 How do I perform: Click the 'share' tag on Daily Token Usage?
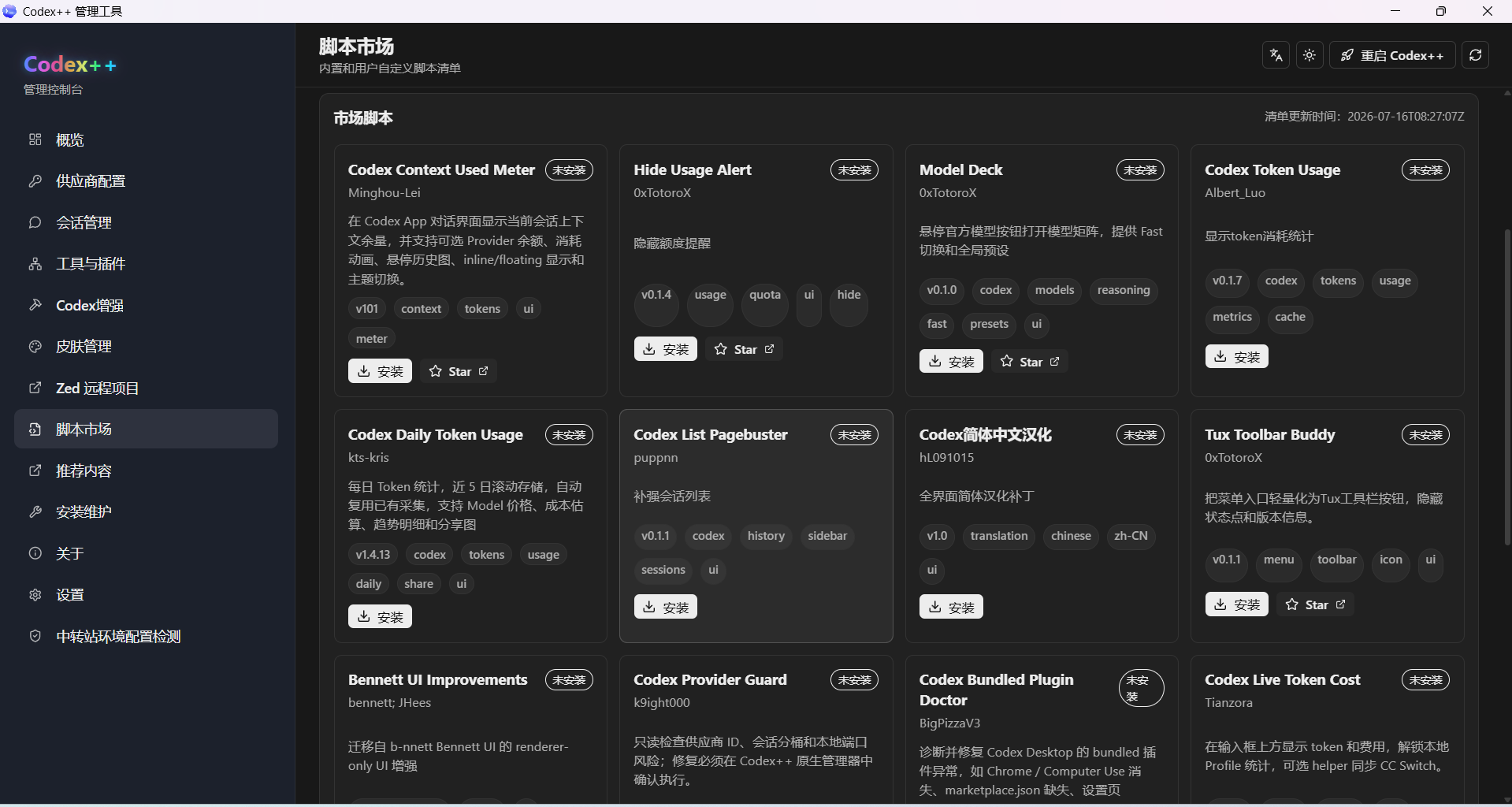click(x=418, y=584)
